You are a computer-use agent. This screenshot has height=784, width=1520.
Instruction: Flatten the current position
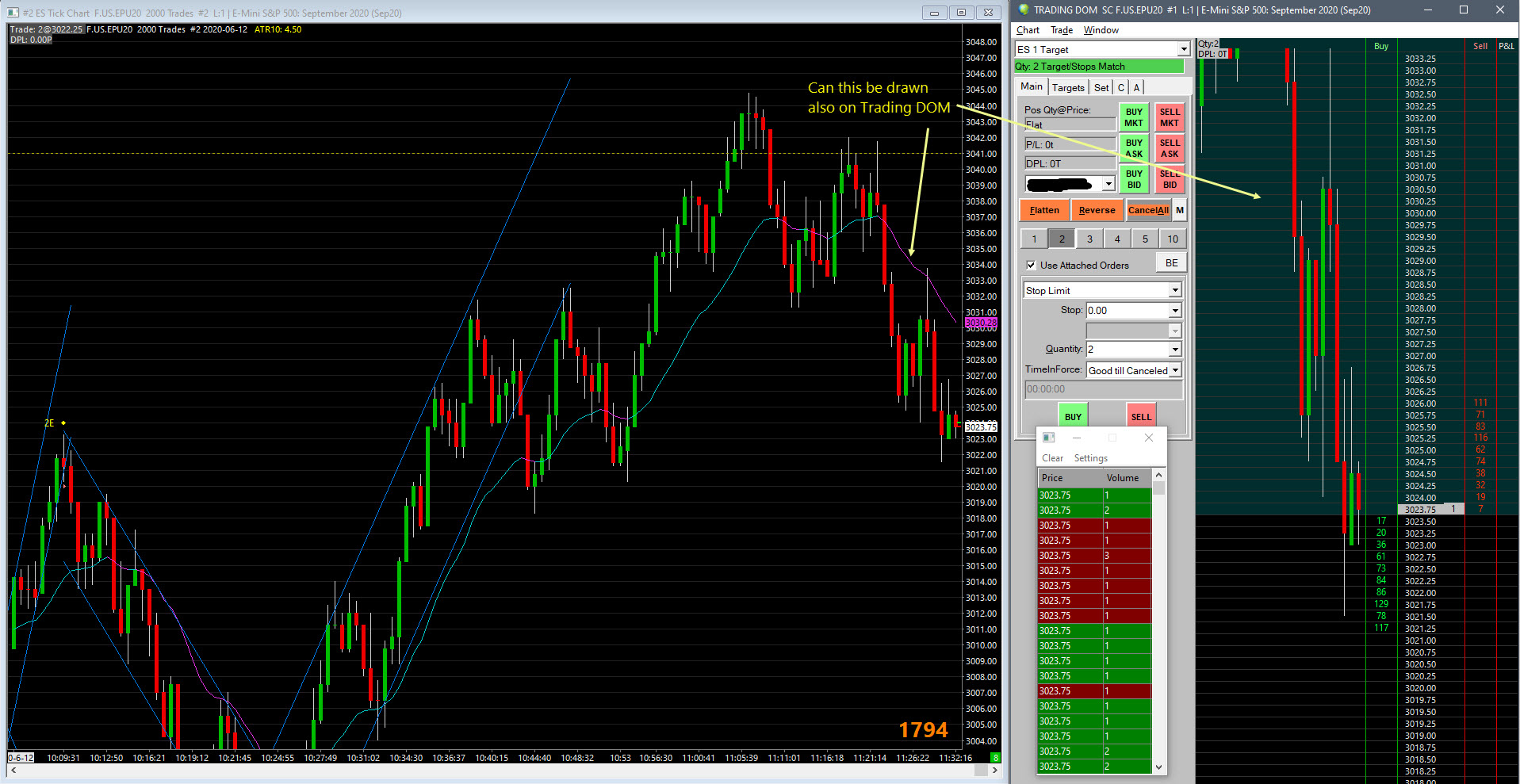pyautogui.click(x=1044, y=210)
